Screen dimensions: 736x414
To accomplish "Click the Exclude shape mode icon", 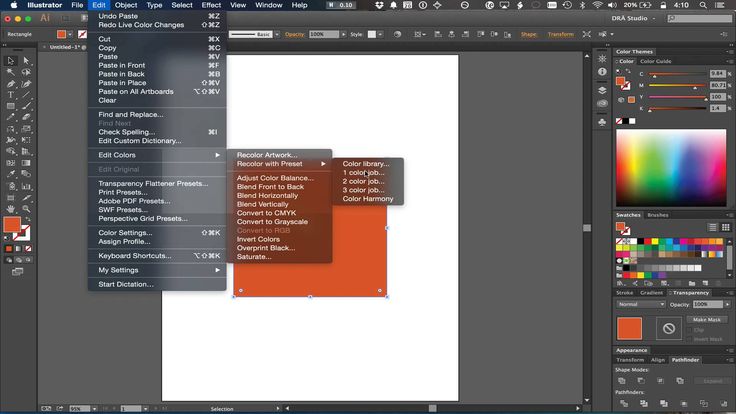I will click(680, 381).
